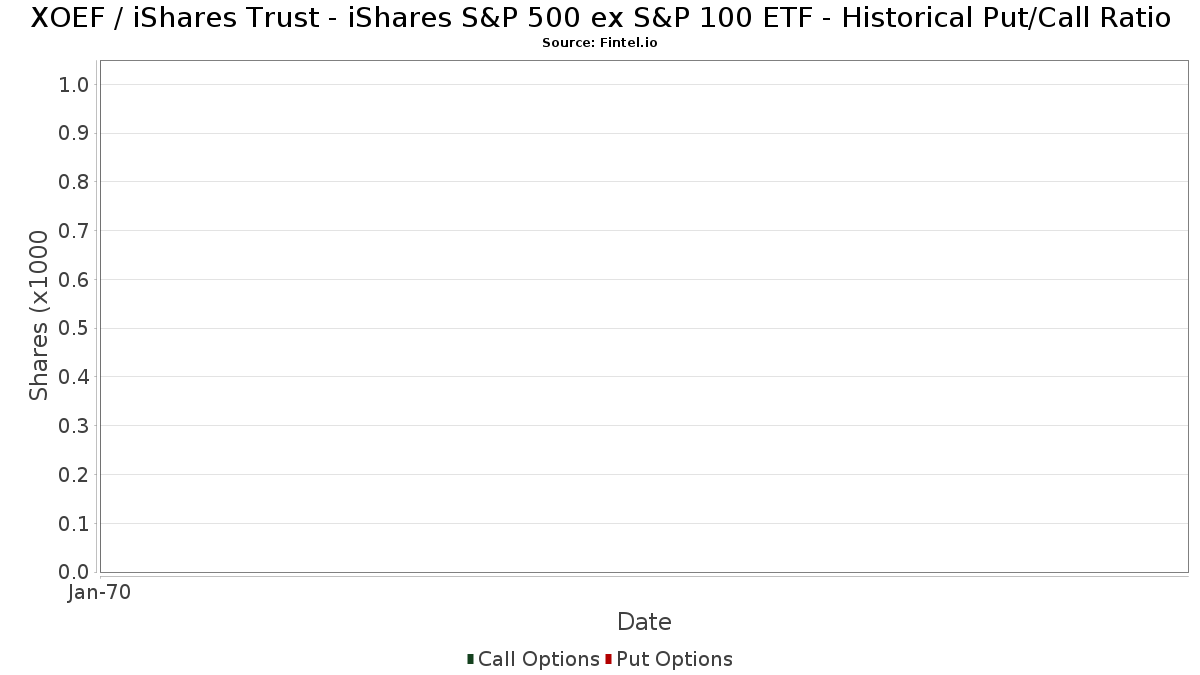The height and width of the screenshot is (675, 1200).
Task: Select the Date x-axis title
Action: tap(644, 622)
